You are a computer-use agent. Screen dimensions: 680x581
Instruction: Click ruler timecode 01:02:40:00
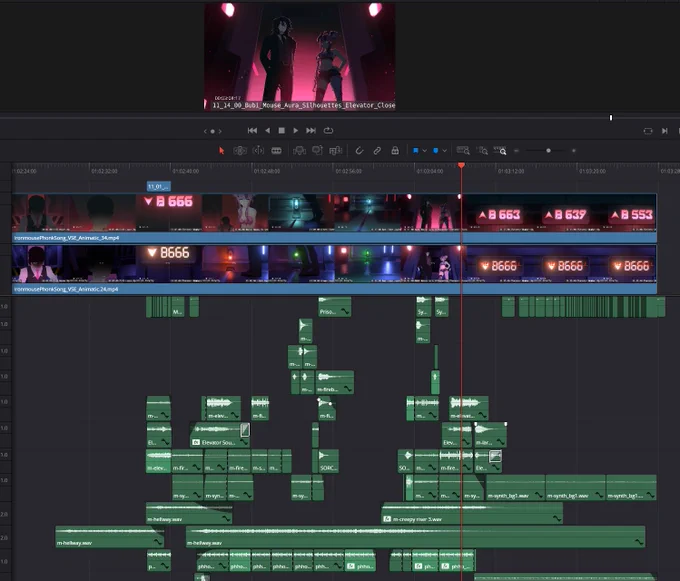pyautogui.click(x=186, y=171)
